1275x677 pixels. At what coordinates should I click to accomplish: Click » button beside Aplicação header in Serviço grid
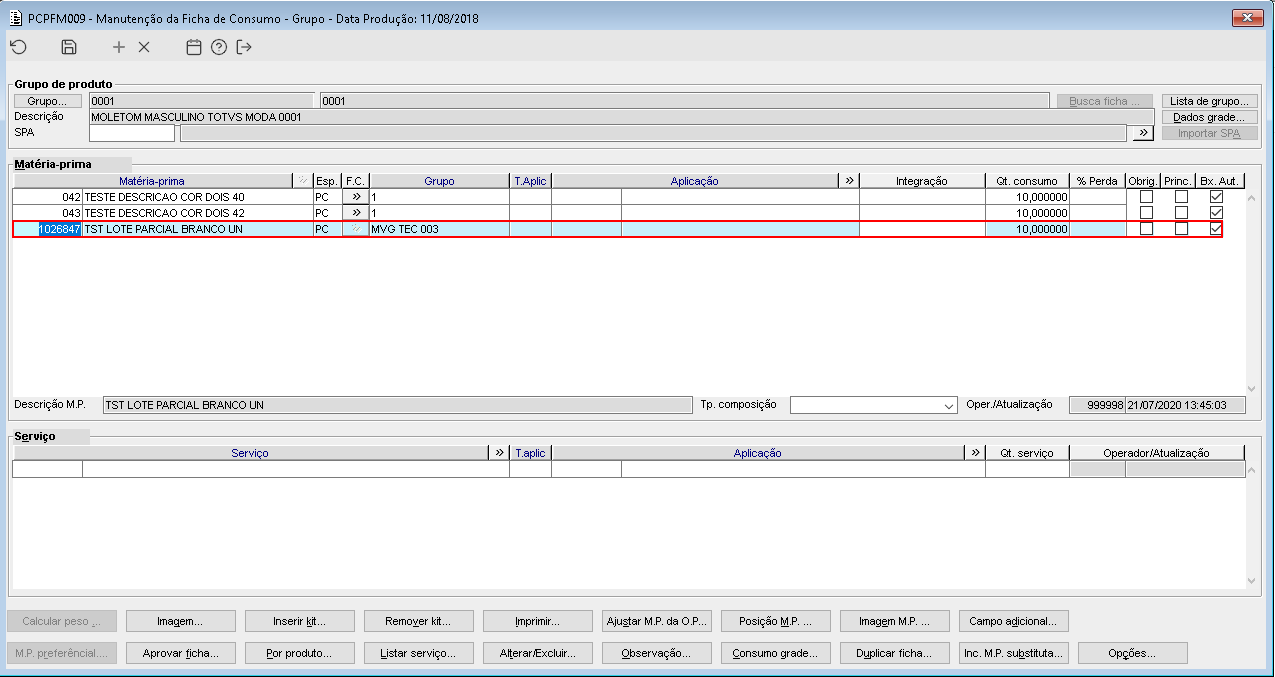point(975,453)
